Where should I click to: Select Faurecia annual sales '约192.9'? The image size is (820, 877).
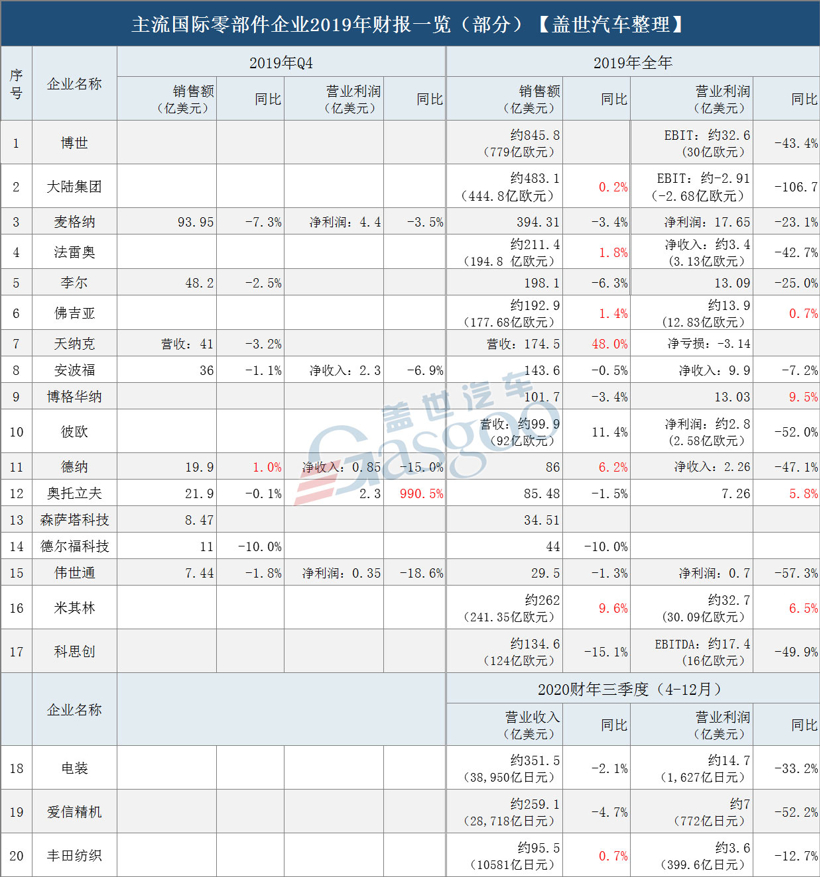pos(535,306)
